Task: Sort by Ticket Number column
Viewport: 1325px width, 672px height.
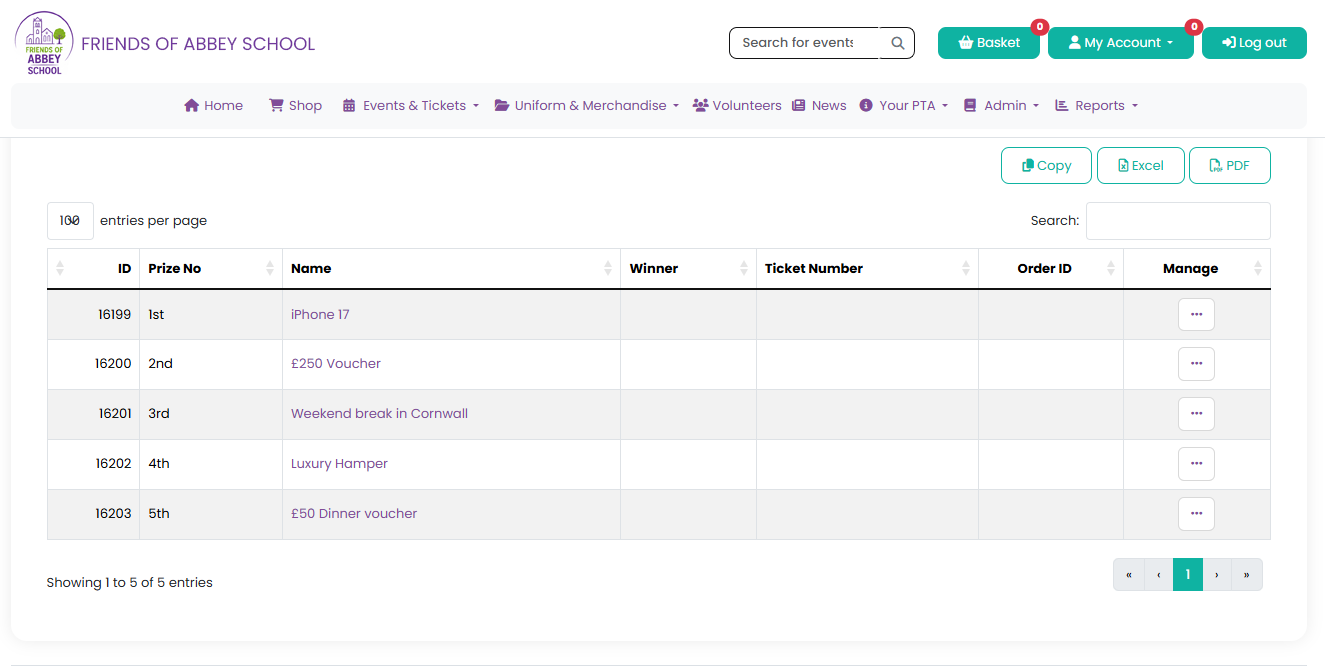Action: click(867, 268)
